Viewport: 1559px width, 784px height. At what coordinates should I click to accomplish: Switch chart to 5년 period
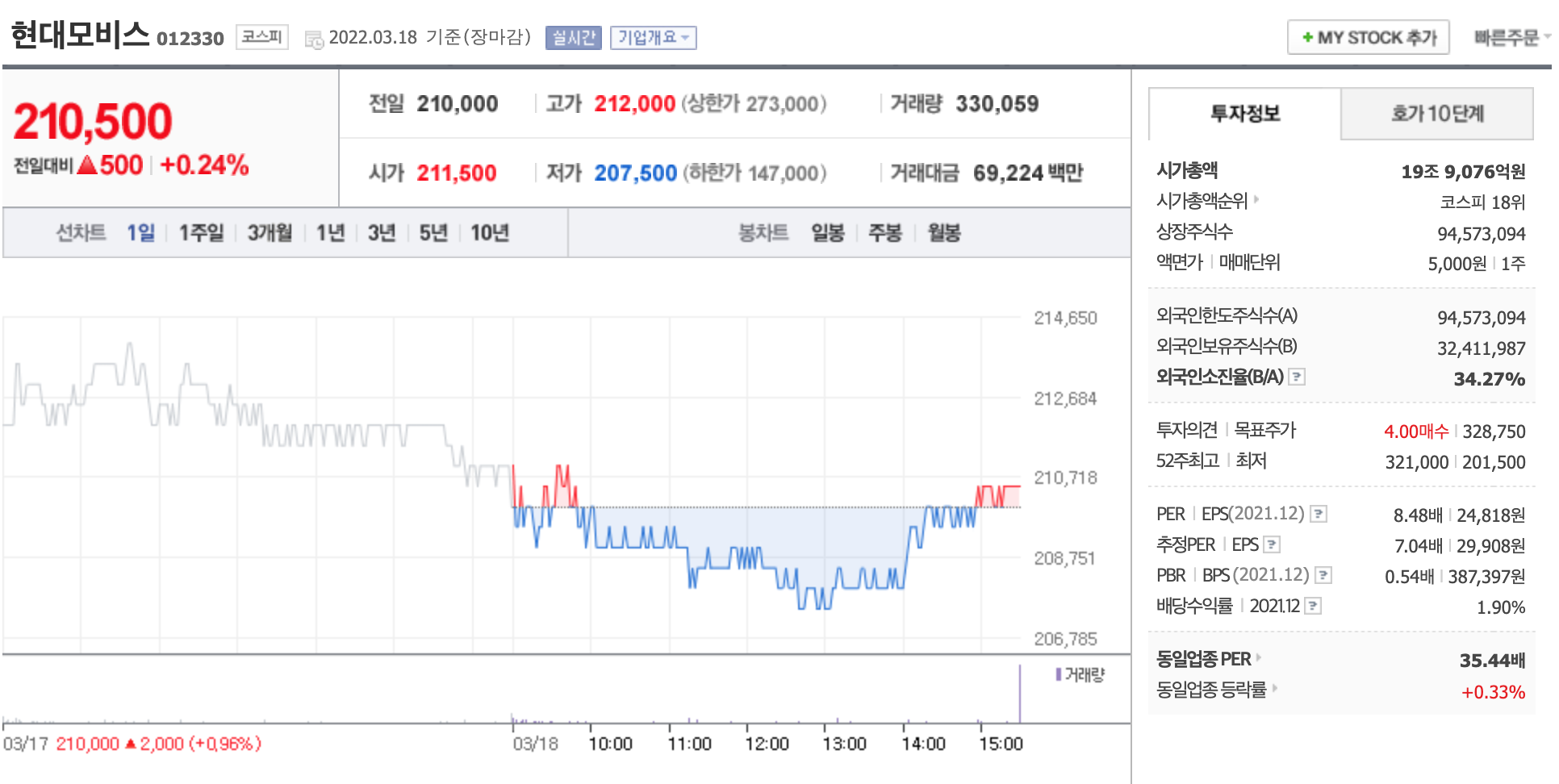(433, 233)
